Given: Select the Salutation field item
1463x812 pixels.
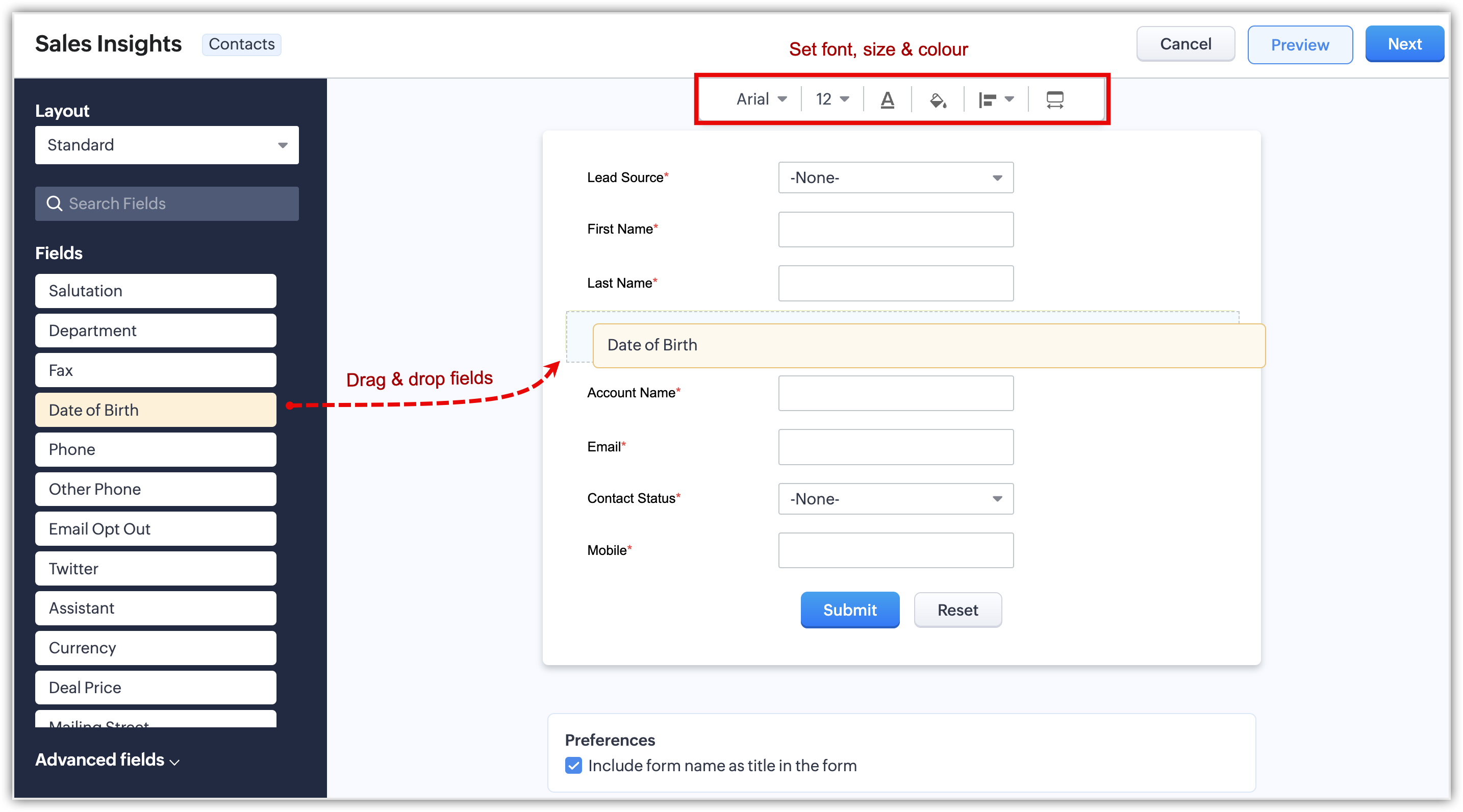Looking at the screenshot, I should coord(156,291).
